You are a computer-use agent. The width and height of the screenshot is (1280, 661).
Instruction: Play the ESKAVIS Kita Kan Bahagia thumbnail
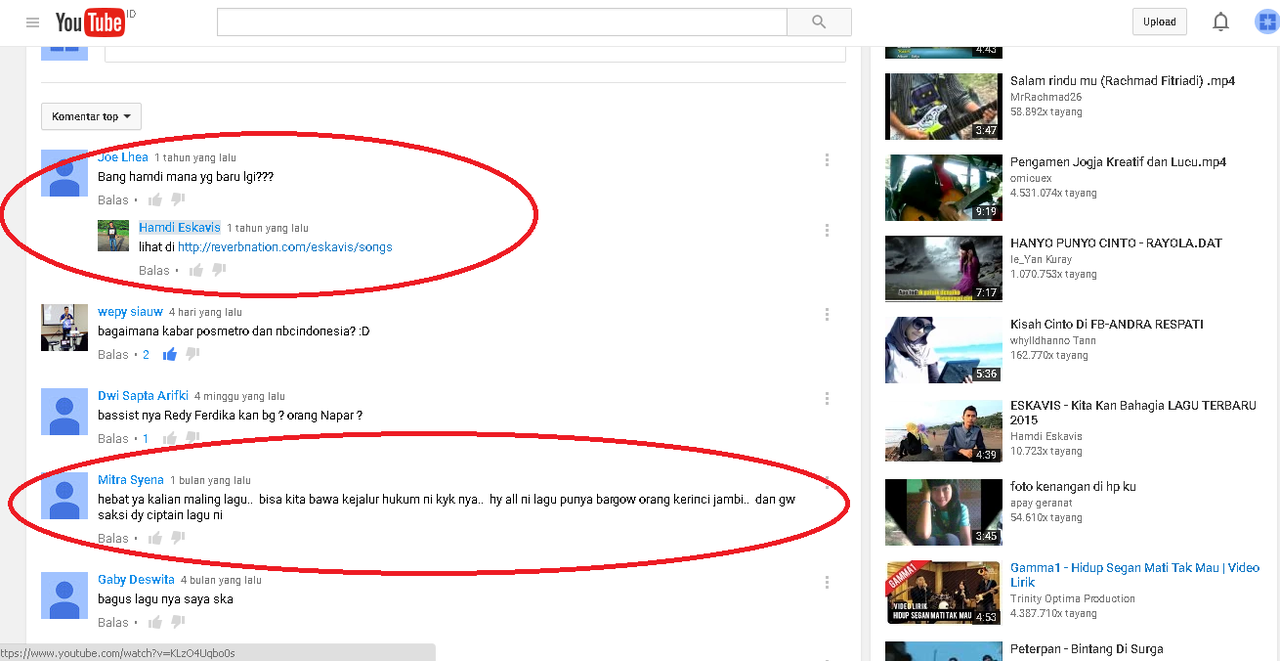point(943,430)
